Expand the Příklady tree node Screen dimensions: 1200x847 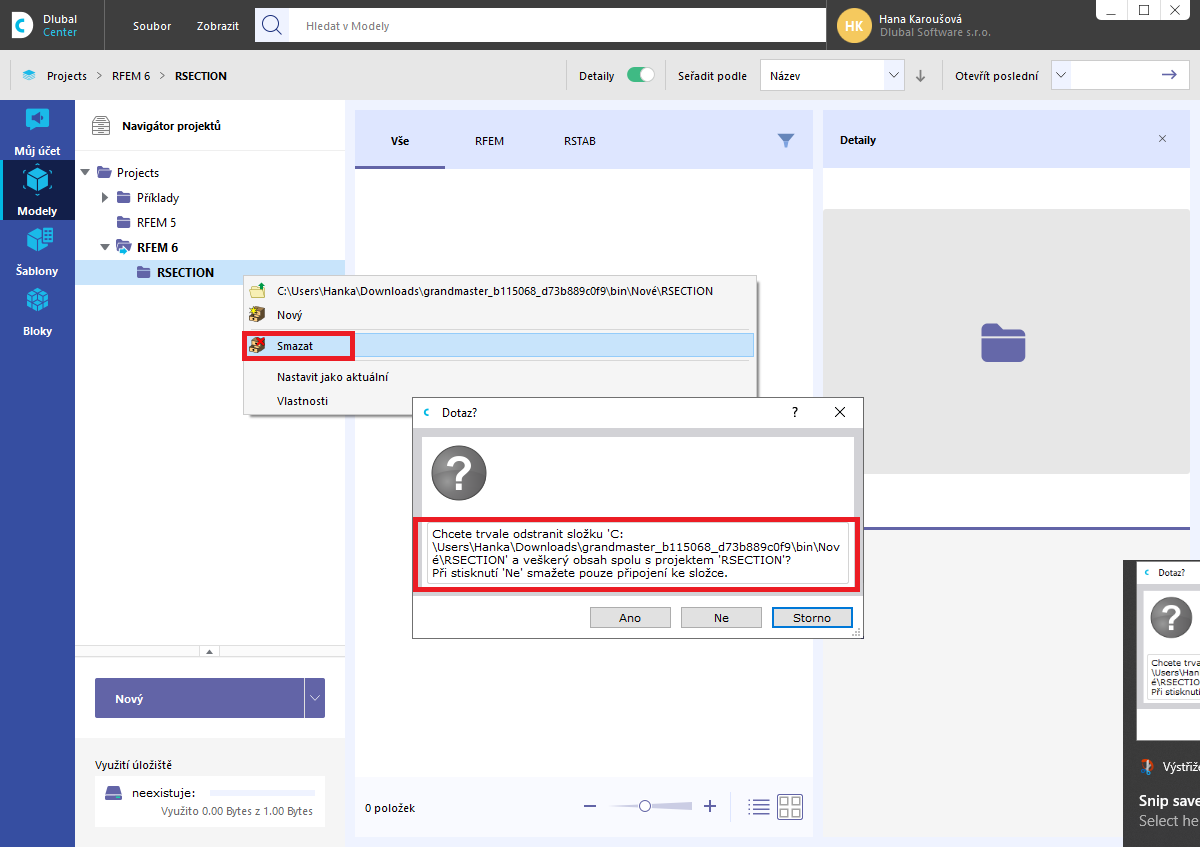105,198
